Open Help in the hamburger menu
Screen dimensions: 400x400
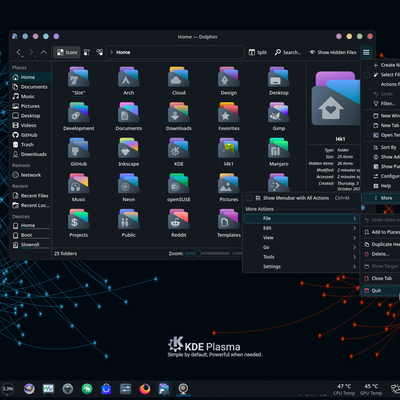point(381,186)
